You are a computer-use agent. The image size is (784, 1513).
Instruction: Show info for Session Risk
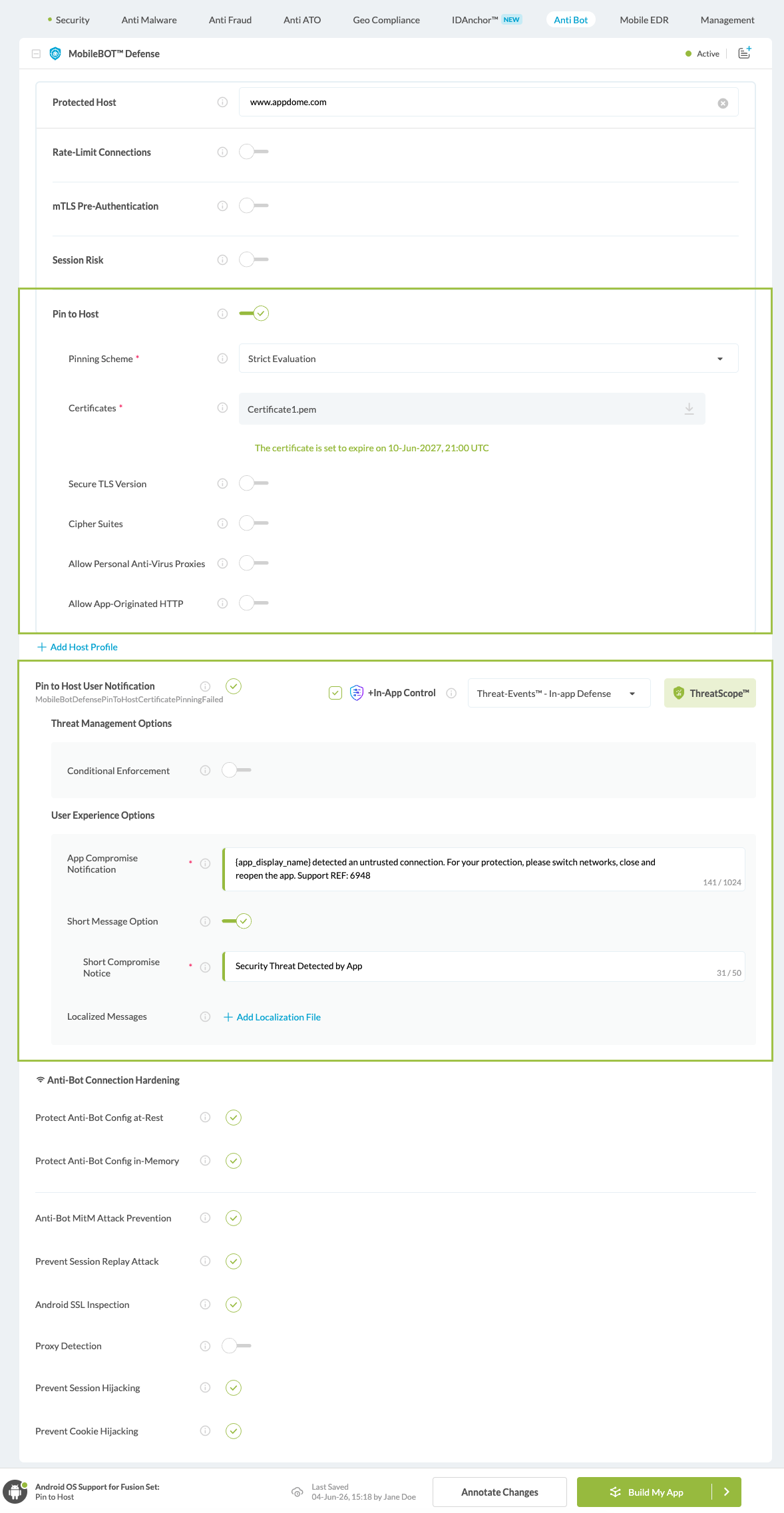point(222,260)
